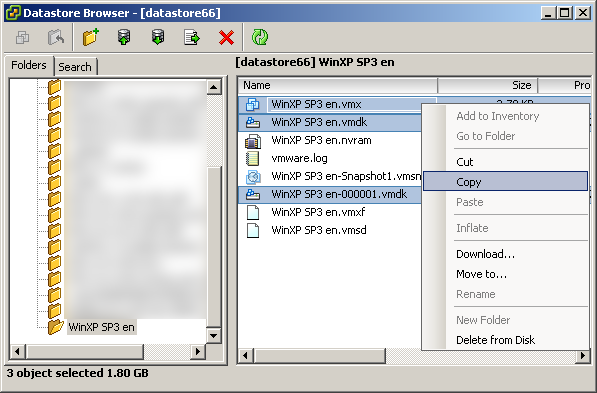The width and height of the screenshot is (597, 393).
Task: Select file vmware.log
Action: [299, 158]
